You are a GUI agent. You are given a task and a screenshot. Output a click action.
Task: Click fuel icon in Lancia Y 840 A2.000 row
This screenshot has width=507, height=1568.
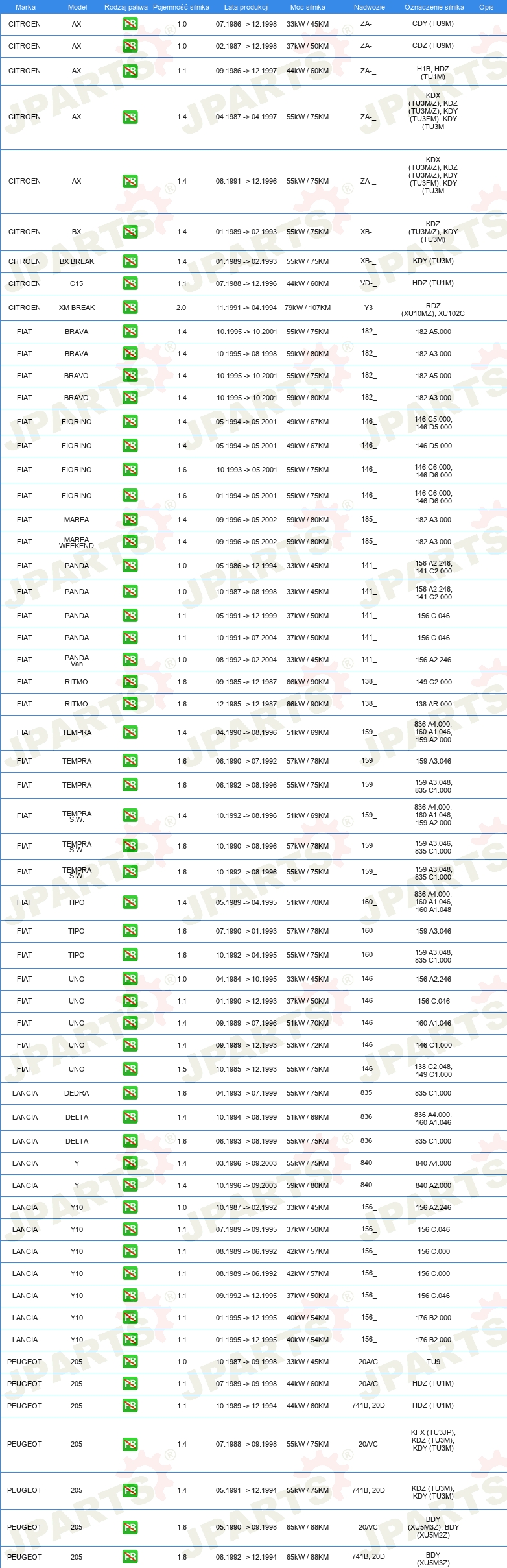point(130,1185)
